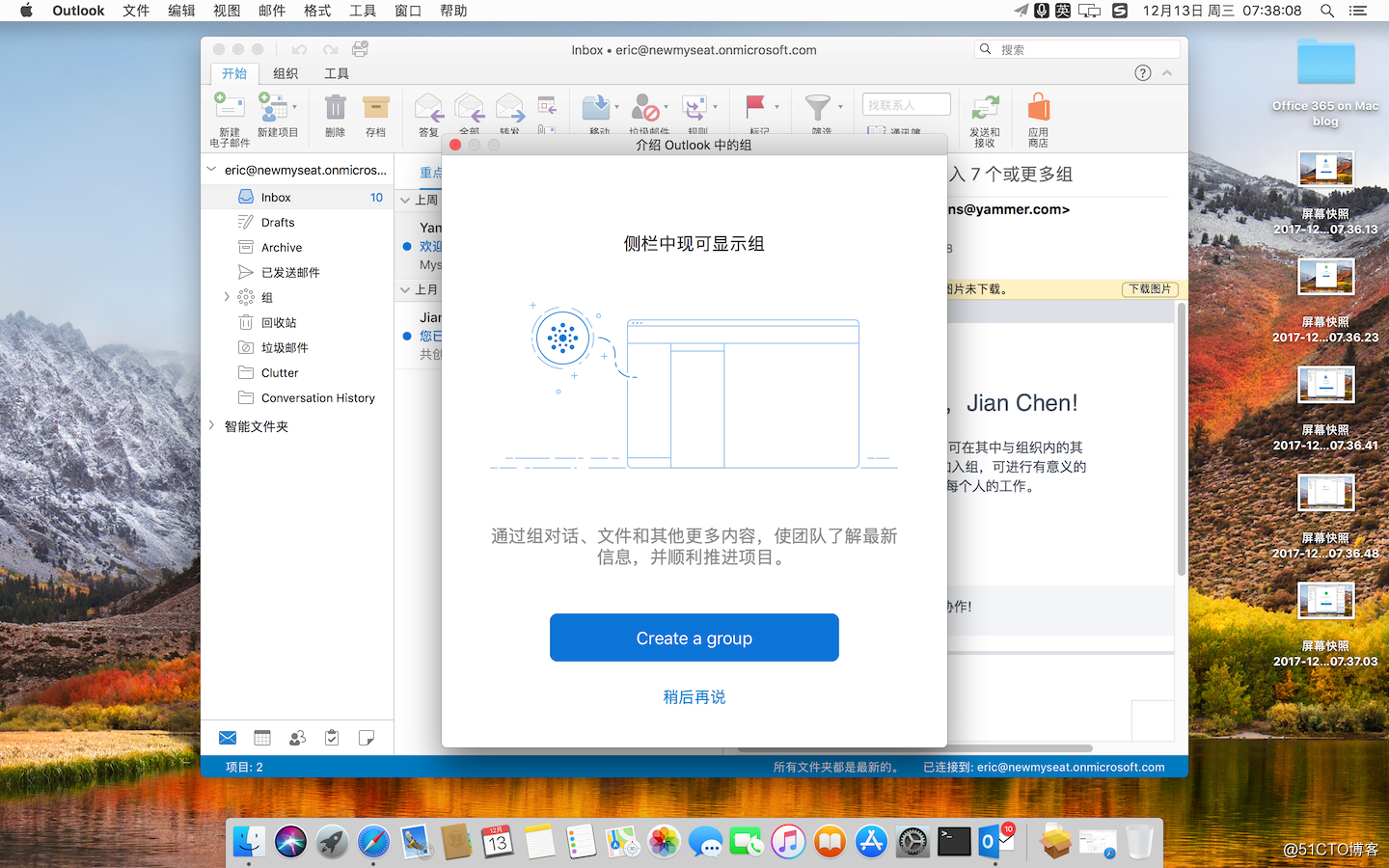The height and width of the screenshot is (868, 1389).
Task: Switch to Tasks view in bottom bar
Action: (x=332, y=738)
